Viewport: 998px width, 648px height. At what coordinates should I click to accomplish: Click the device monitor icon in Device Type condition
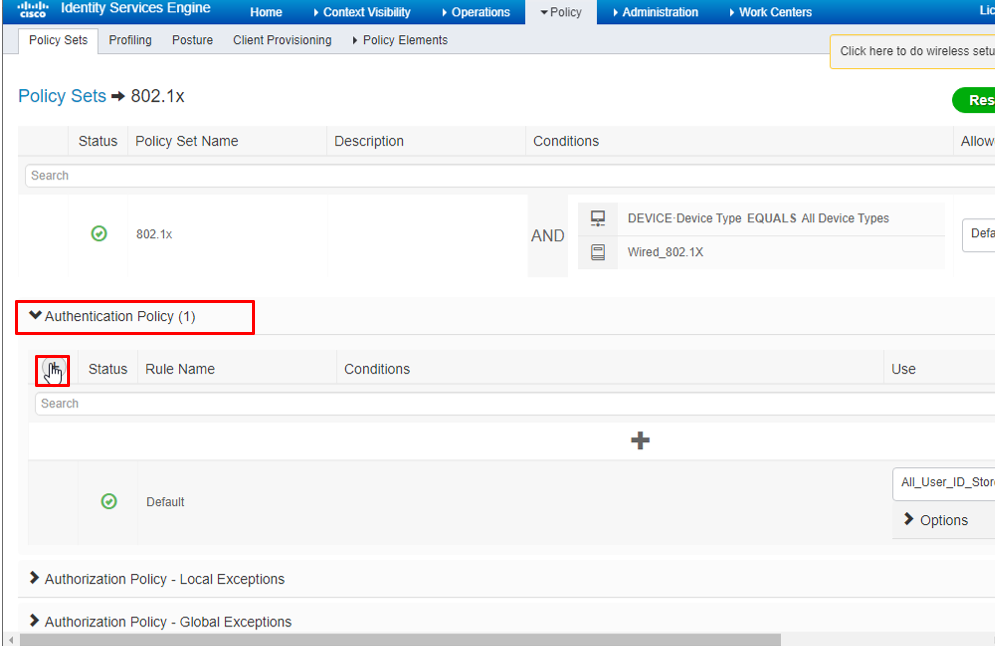click(x=598, y=218)
